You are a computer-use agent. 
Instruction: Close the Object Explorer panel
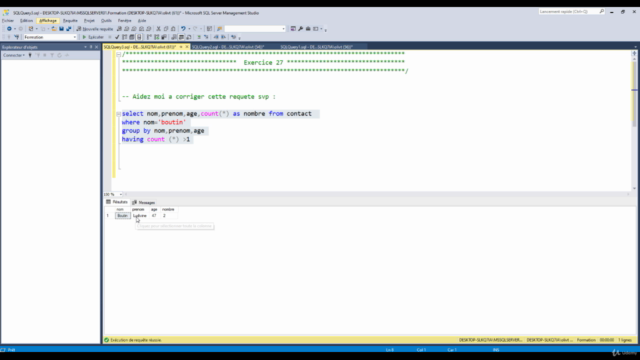(96, 47)
